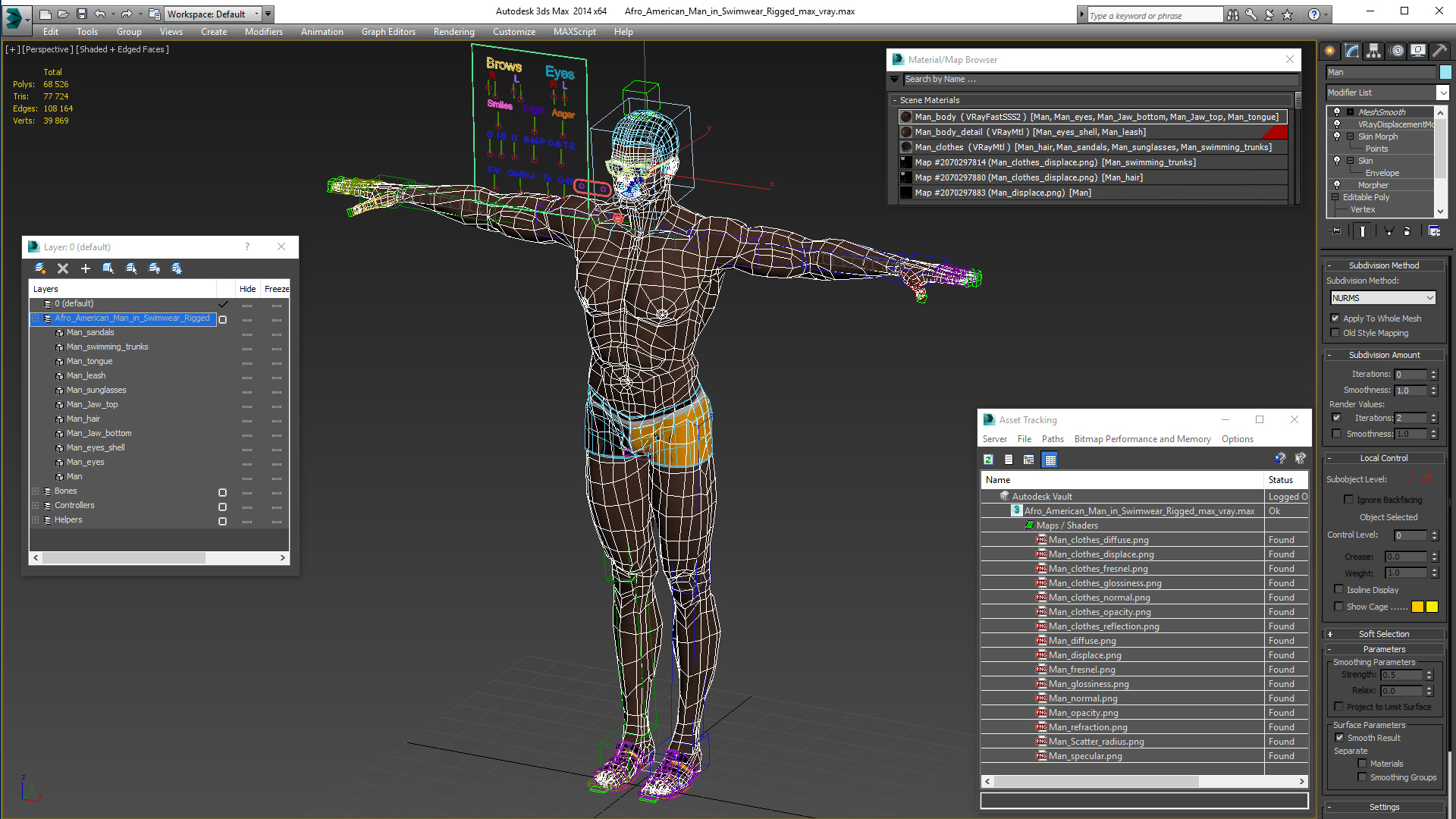Open the Create panel tab icon
The image size is (1456, 819).
(1330, 51)
